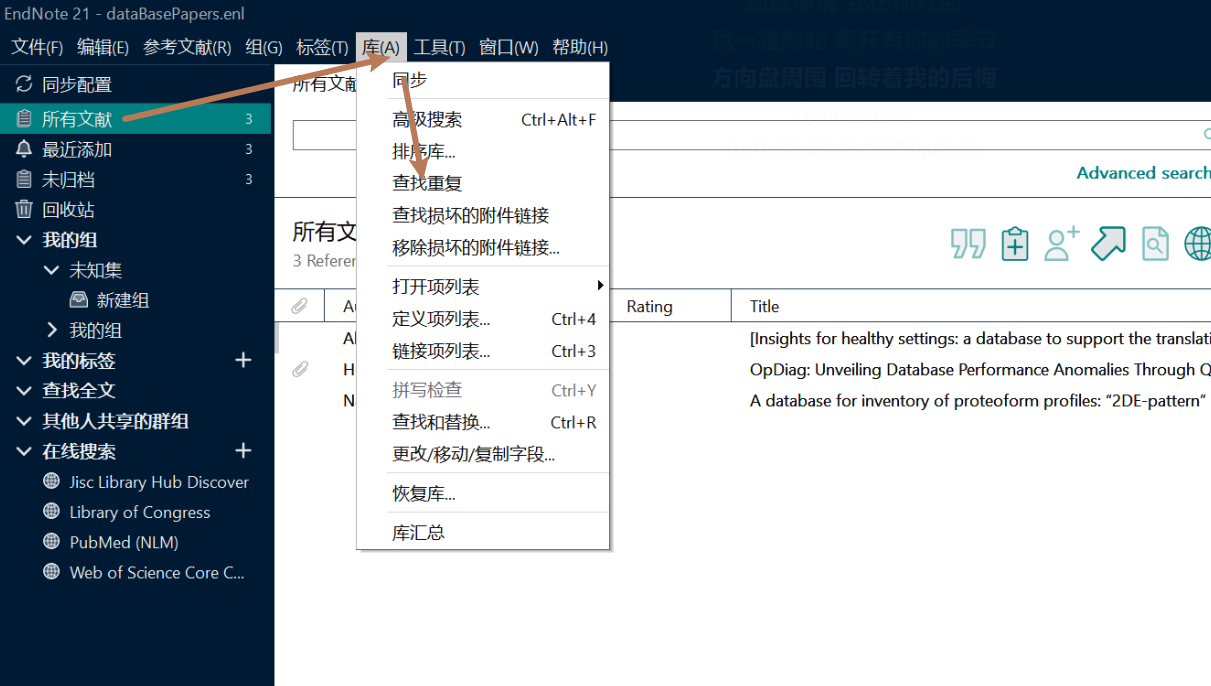
Task: Collapse the 在线搜索 section
Action: [25, 452]
